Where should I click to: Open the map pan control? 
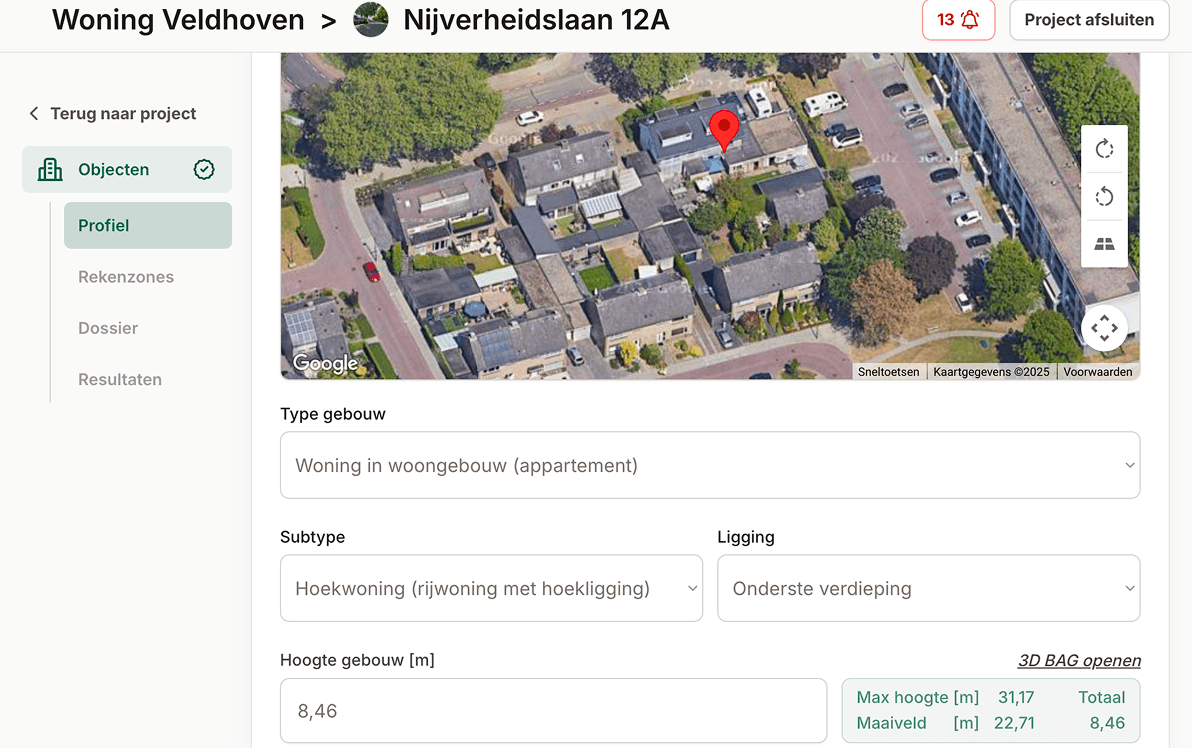1104,327
